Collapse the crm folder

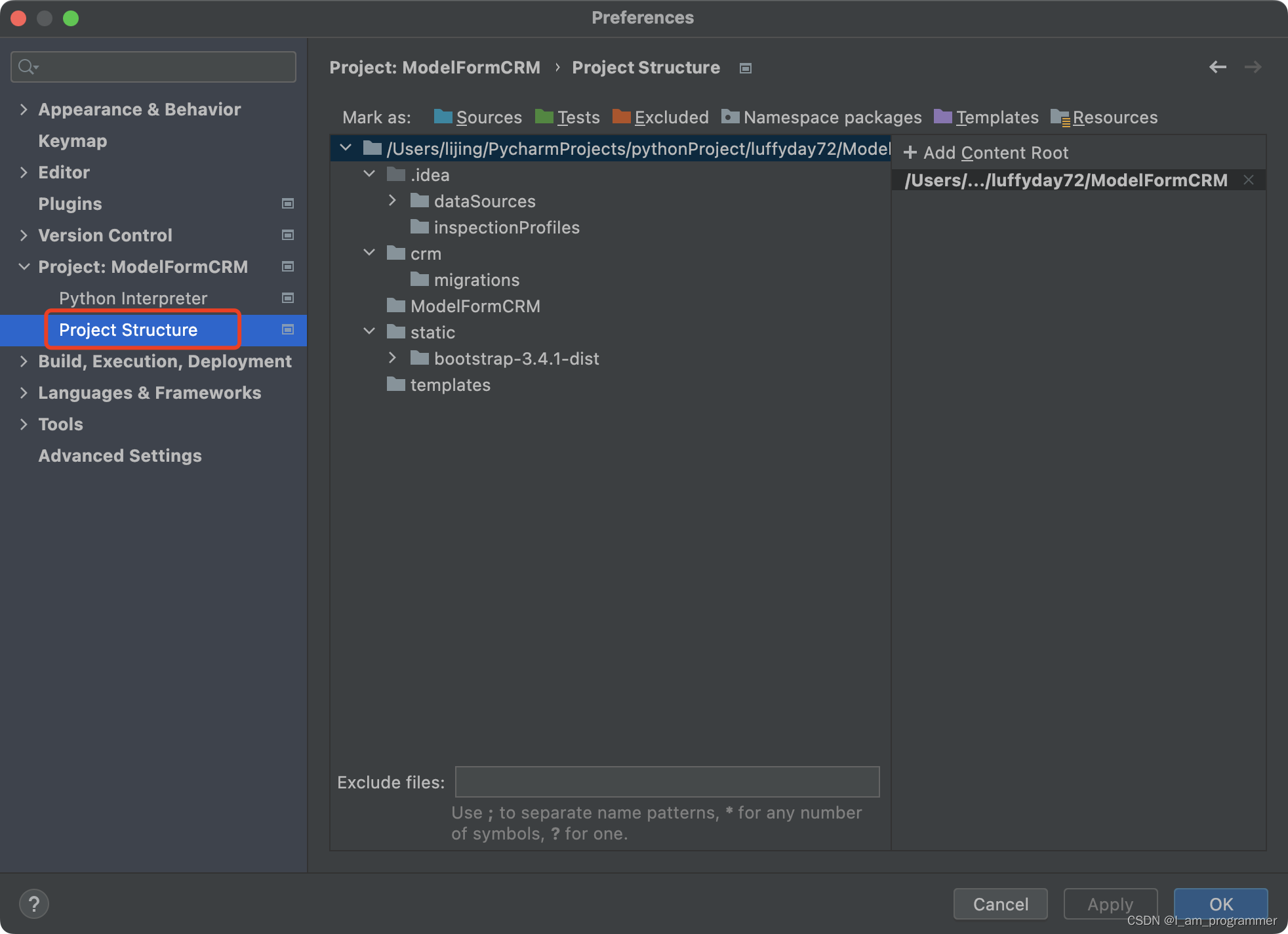tap(369, 253)
